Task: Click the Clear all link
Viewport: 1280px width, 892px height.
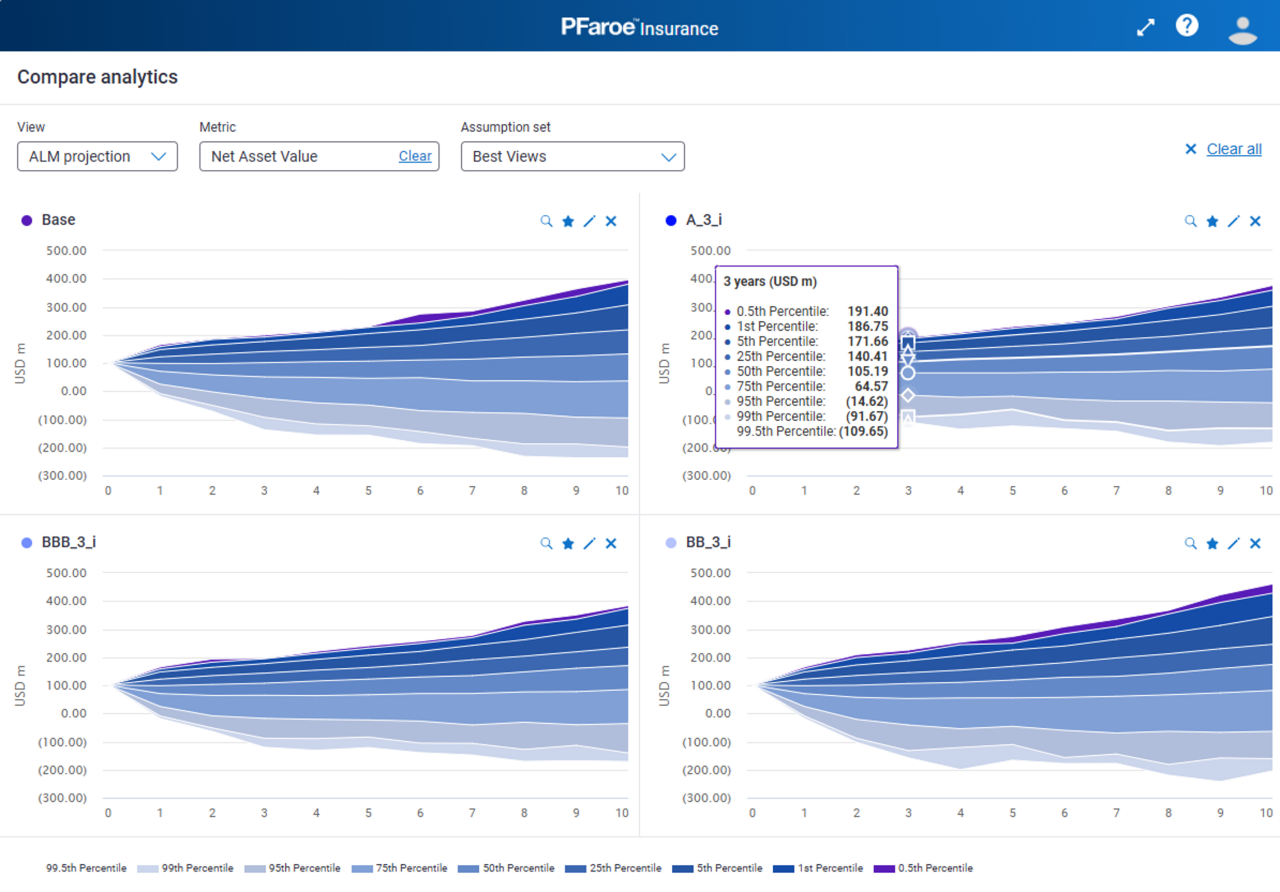Action: [1233, 149]
